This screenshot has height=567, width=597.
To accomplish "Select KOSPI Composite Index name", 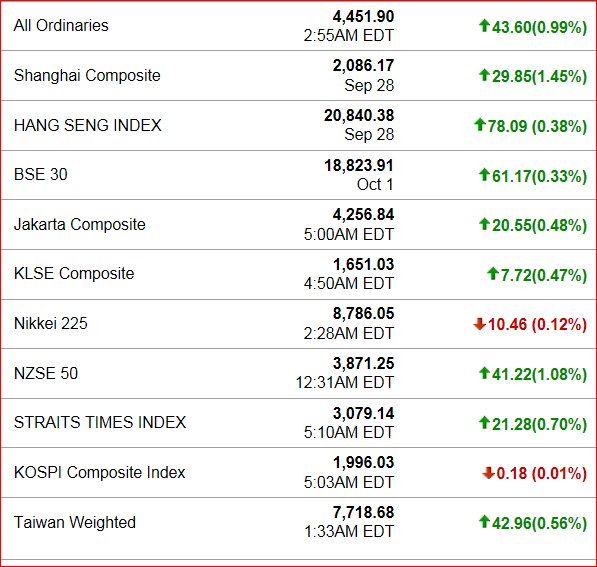I will [99, 473].
